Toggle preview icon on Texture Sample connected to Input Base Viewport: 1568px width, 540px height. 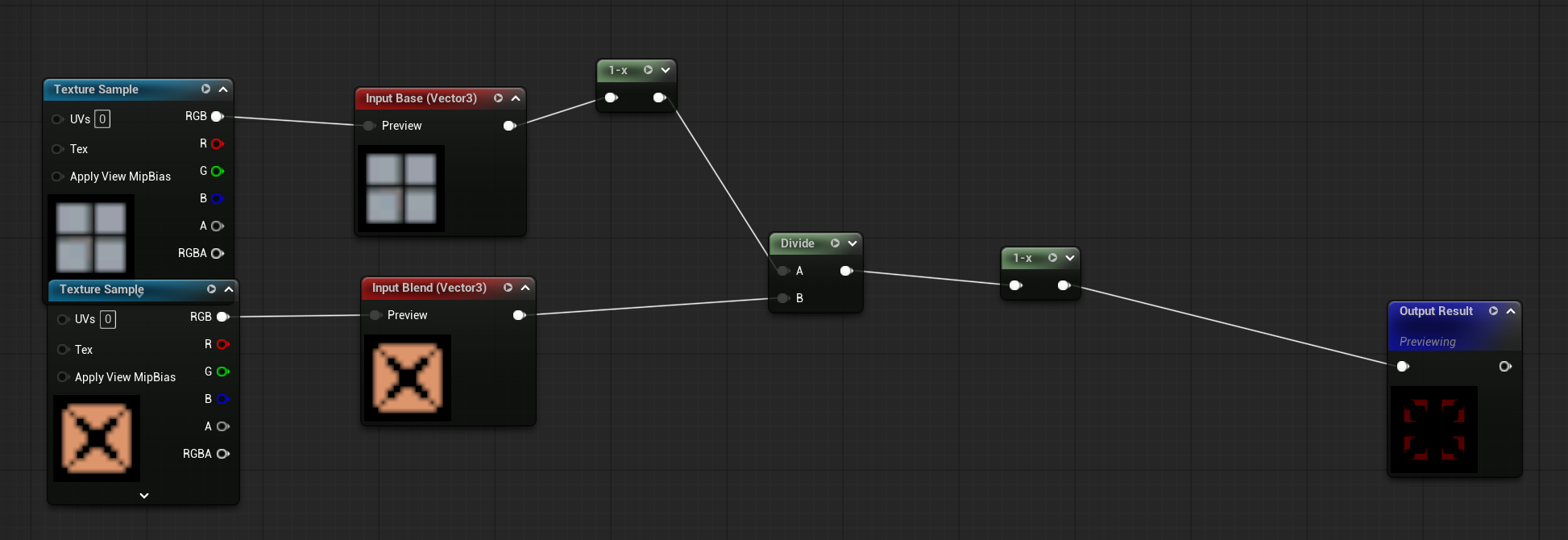(205, 89)
